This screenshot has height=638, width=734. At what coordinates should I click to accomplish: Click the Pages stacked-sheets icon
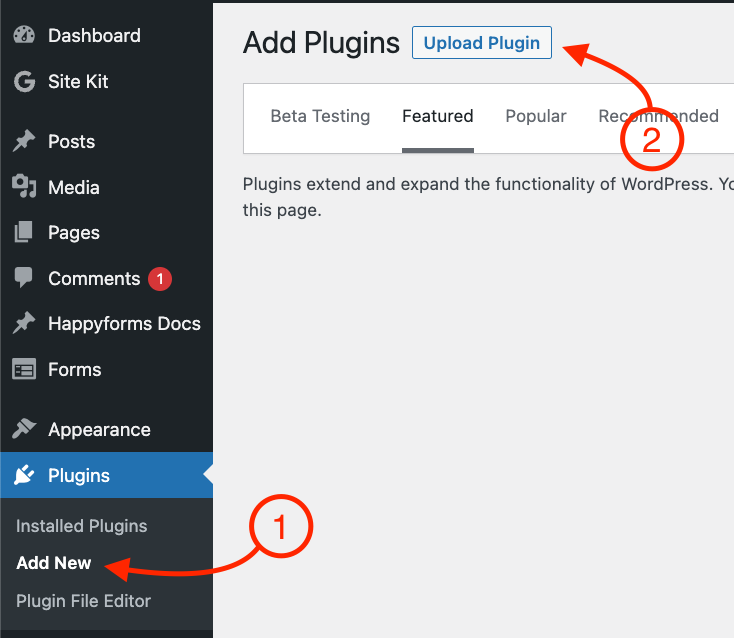[x=23, y=232]
